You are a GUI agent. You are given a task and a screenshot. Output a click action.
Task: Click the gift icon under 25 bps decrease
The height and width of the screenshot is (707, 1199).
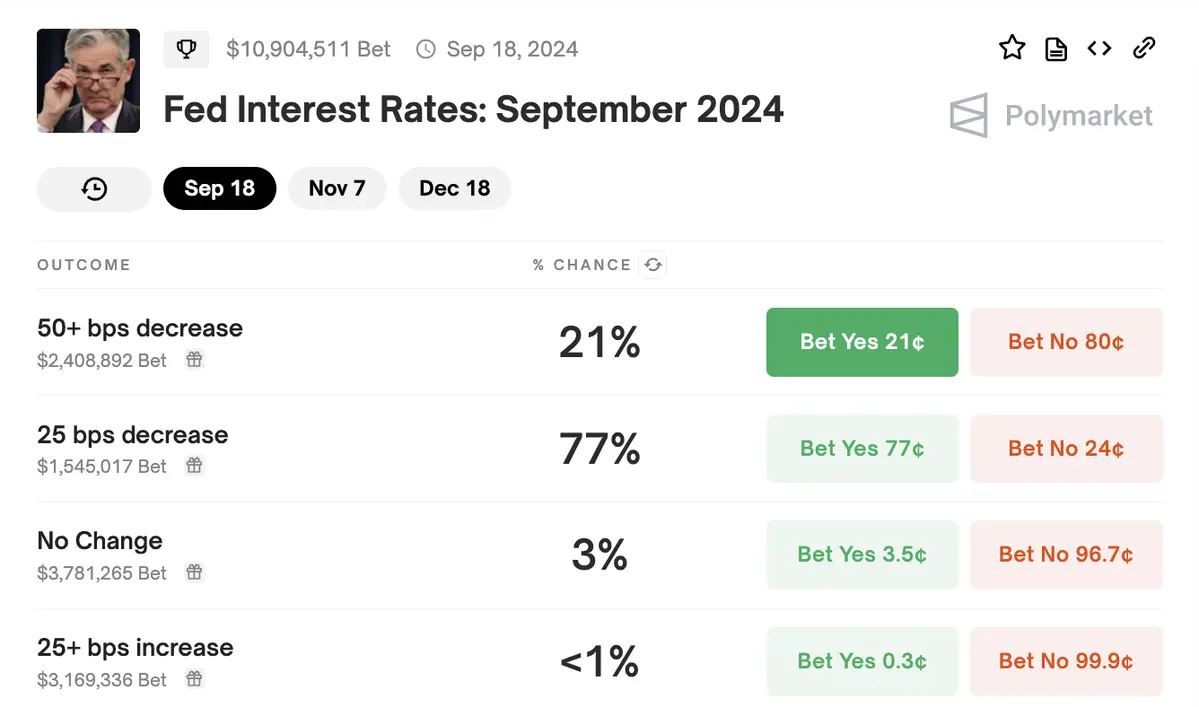coord(194,466)
